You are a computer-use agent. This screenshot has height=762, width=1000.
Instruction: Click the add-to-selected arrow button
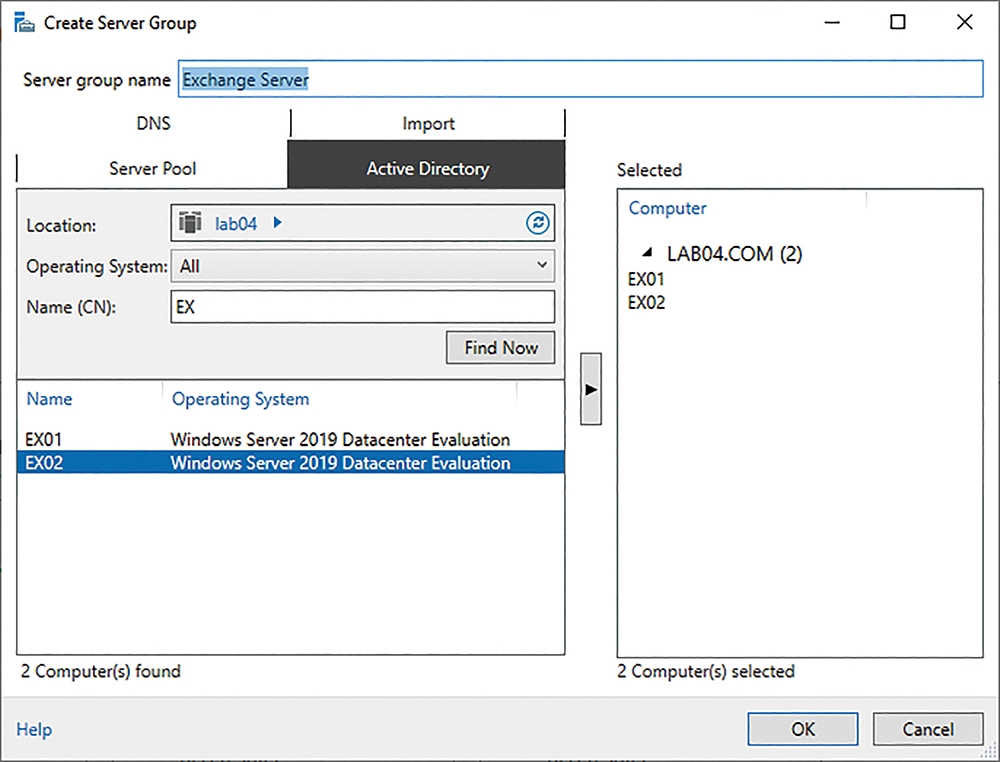tap(591, 389)
